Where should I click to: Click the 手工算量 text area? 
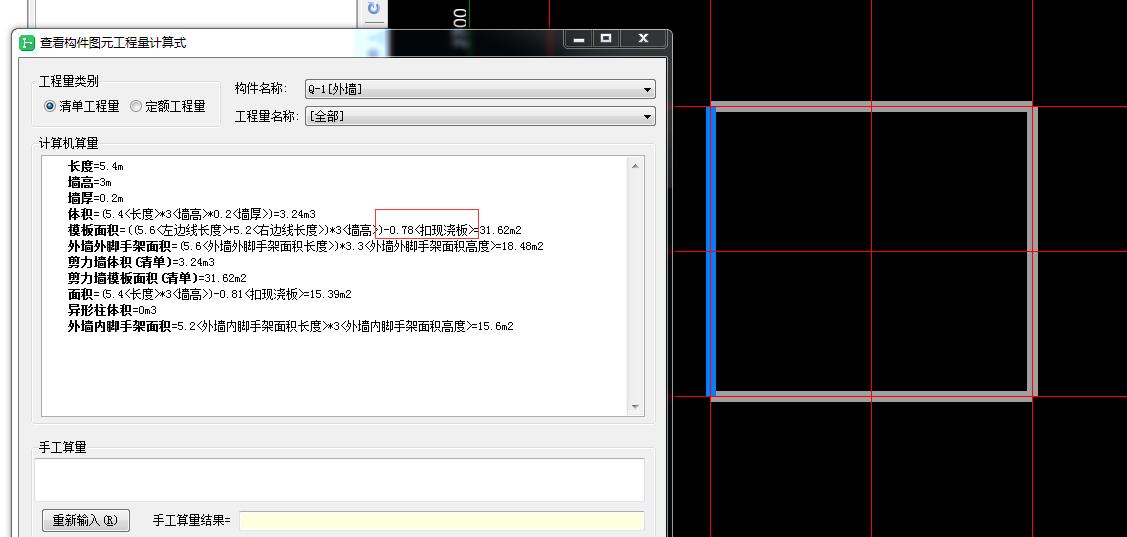pyautogui.click(x=339, y=479)
